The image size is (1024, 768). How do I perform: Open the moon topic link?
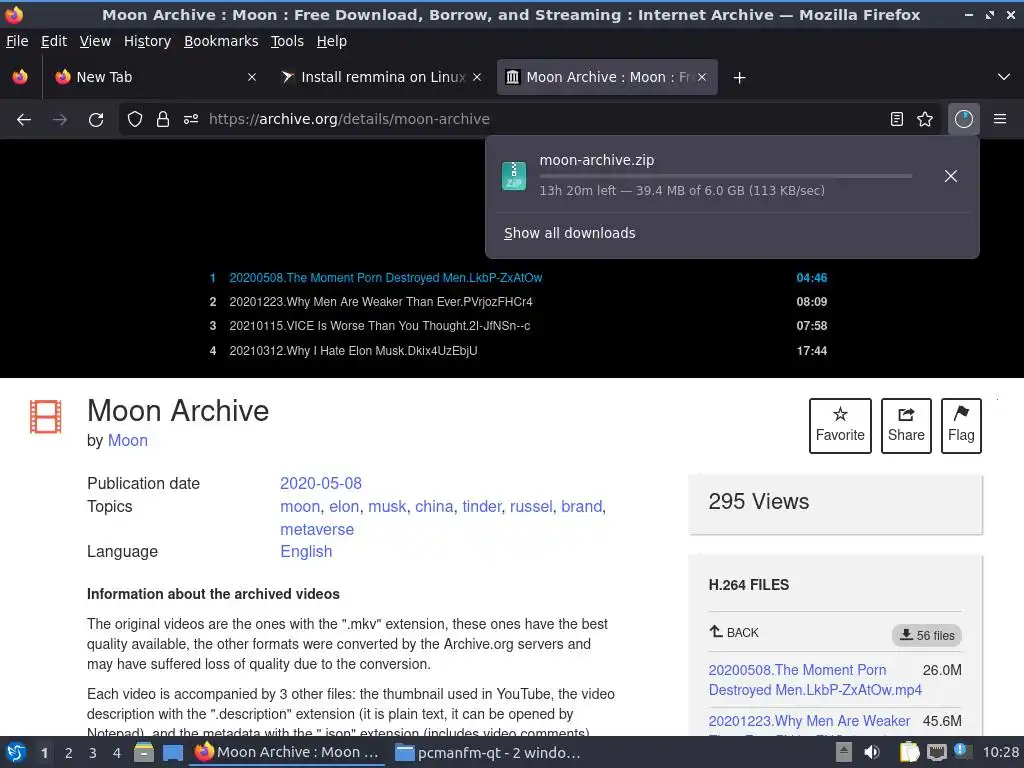click(300, 506)
